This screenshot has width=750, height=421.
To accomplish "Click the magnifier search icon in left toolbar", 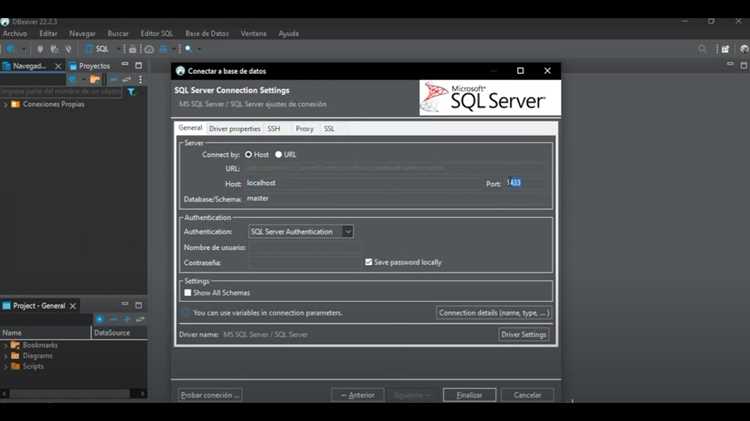I will click(x=188, y=49).
